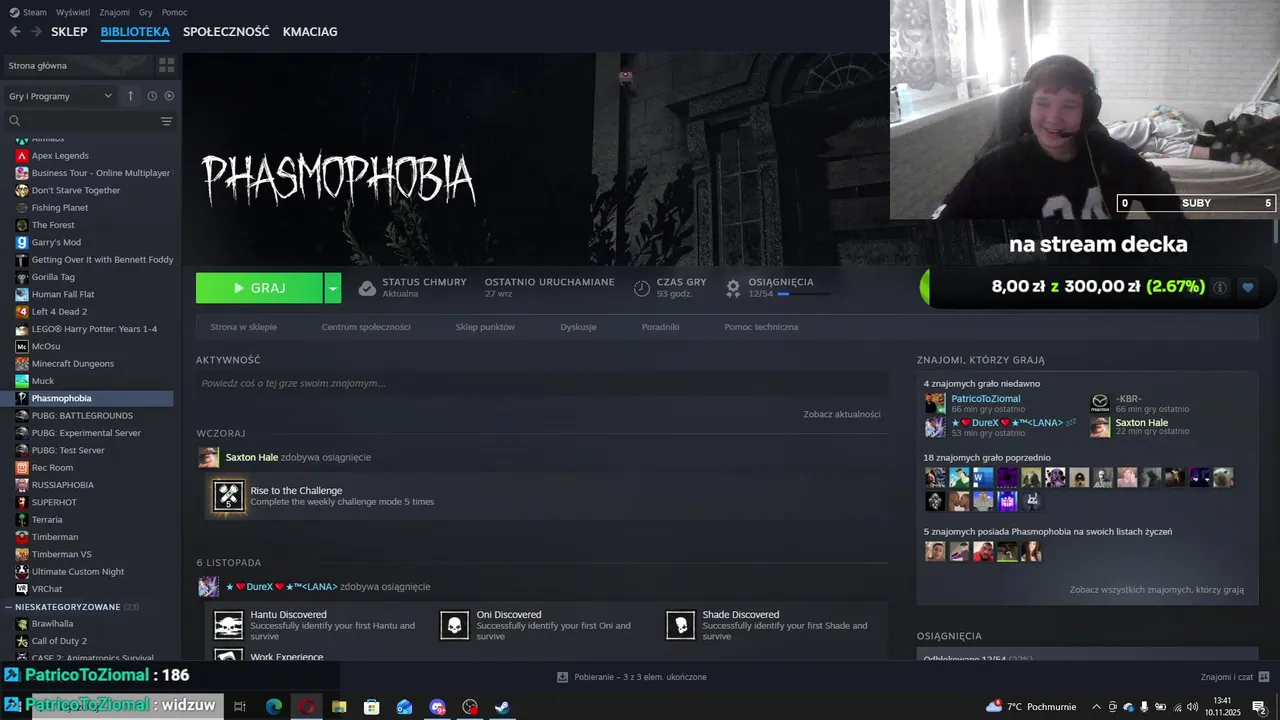Open the Opera GX taskbar icon
Screen dimensions: 1280x720
tap(306, 707)
